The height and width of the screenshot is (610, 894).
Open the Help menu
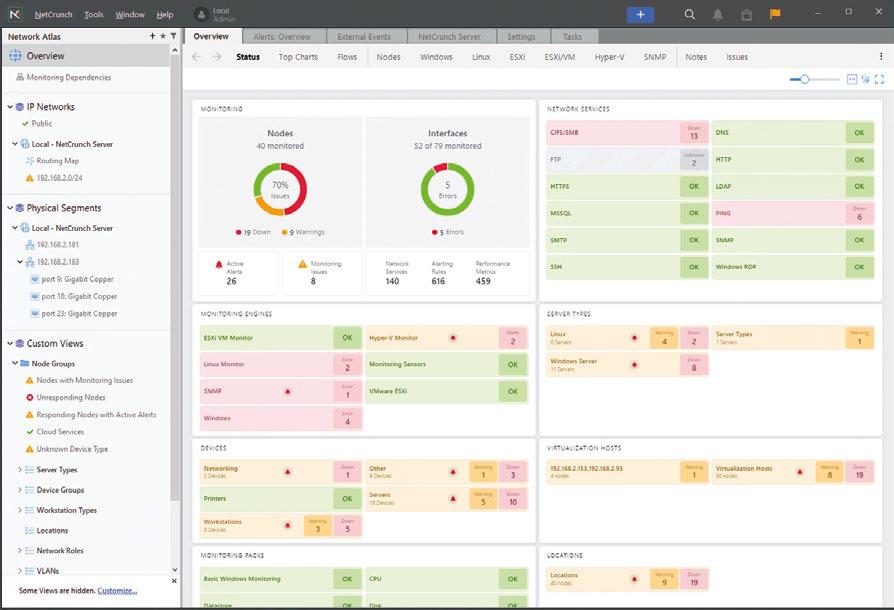(165, 14)
